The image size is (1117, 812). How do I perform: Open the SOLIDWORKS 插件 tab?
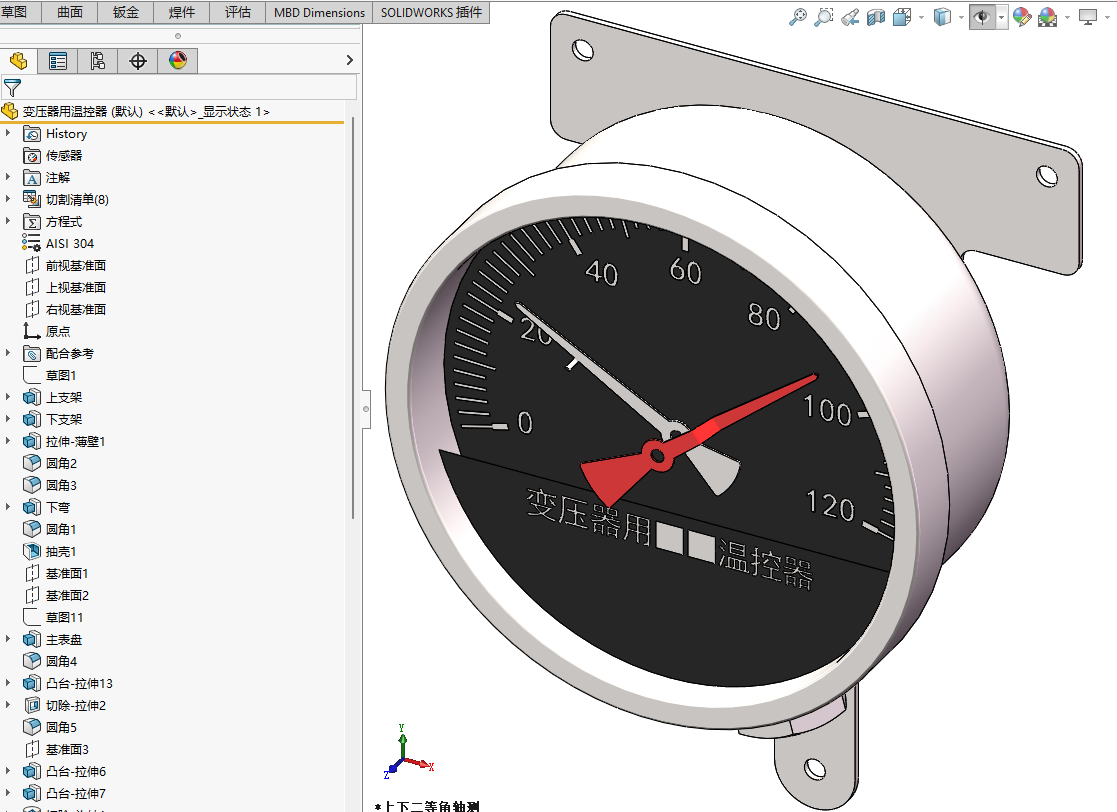431,12
